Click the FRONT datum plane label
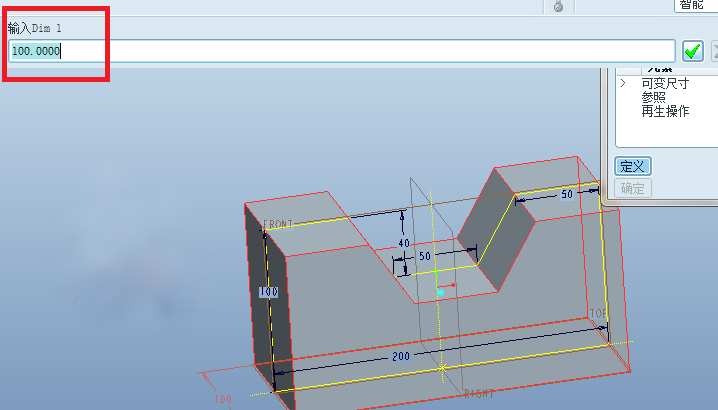 (x=278, y=225)
